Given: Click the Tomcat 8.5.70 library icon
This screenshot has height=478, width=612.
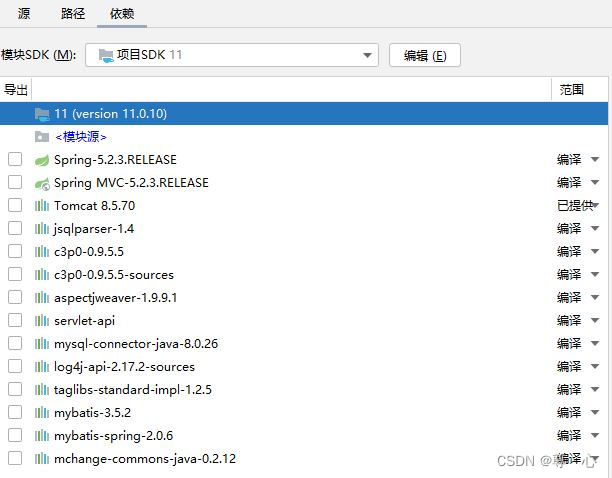Looking at the screenshot, I should 42,206.
